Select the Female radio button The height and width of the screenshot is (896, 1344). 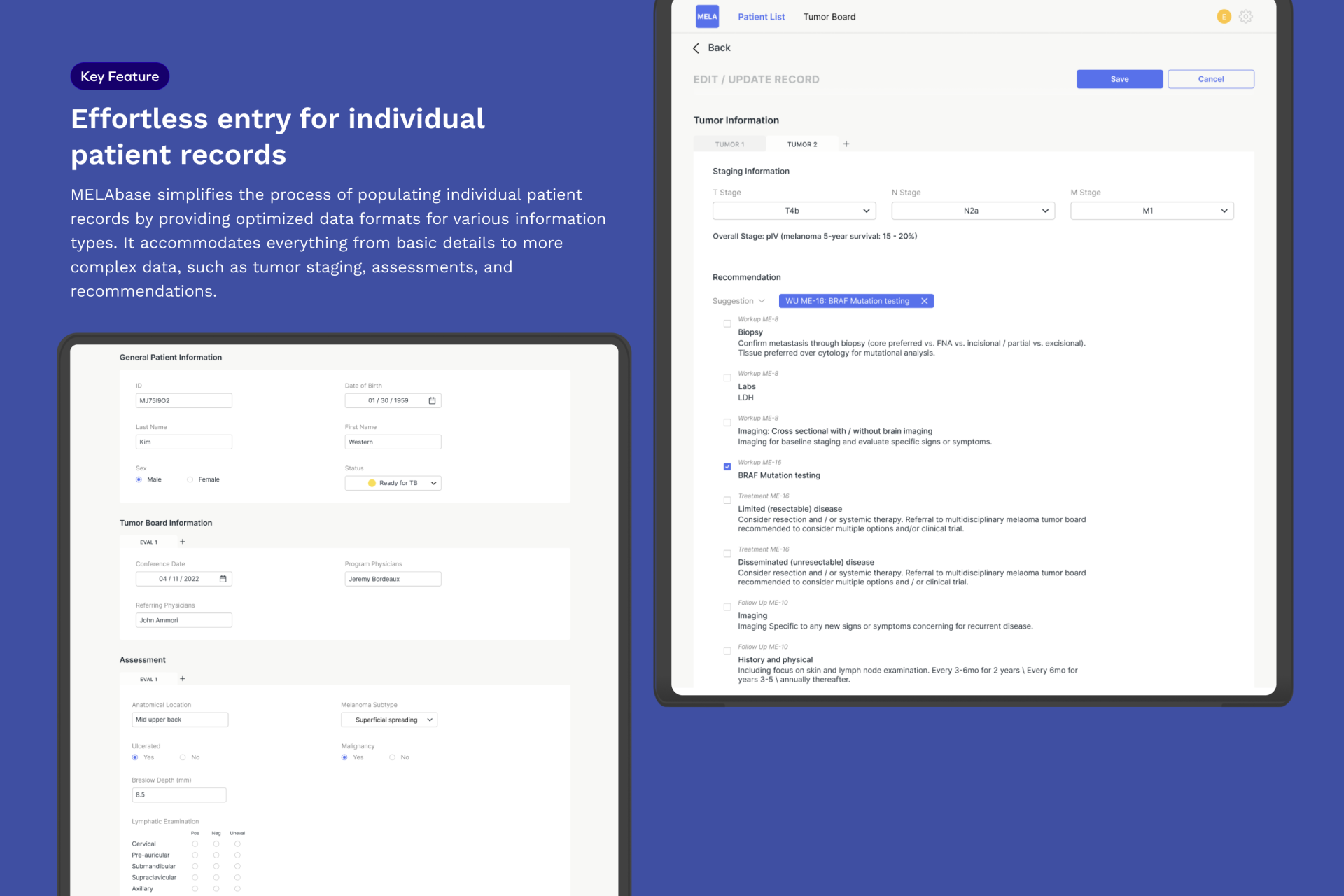click(x=190, y=479)
